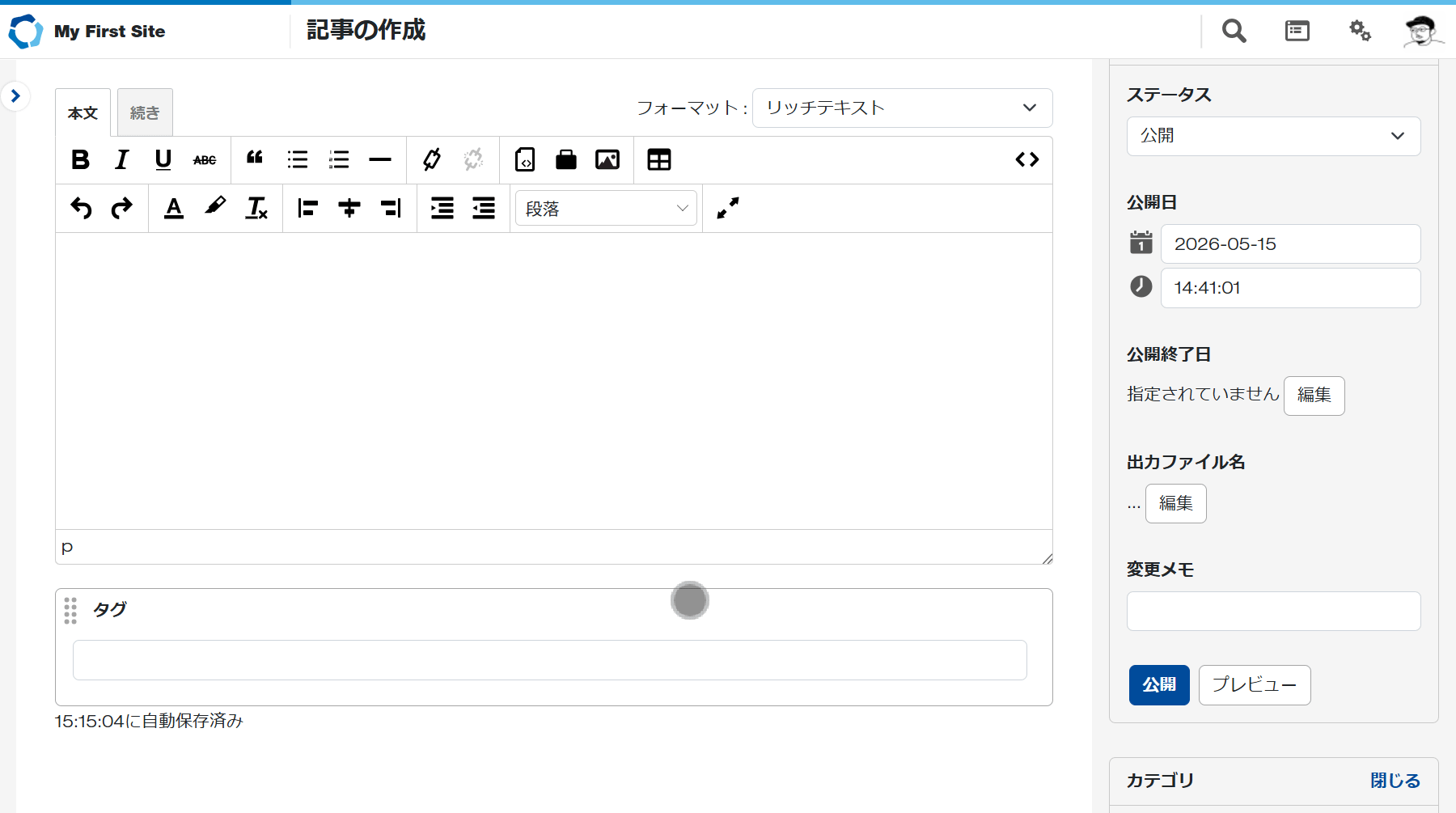The height and width of the screenshot is (813, 1456).
Task: Collapse カテゴリ panel with 閉じる
Action: tap(1395, 781)
